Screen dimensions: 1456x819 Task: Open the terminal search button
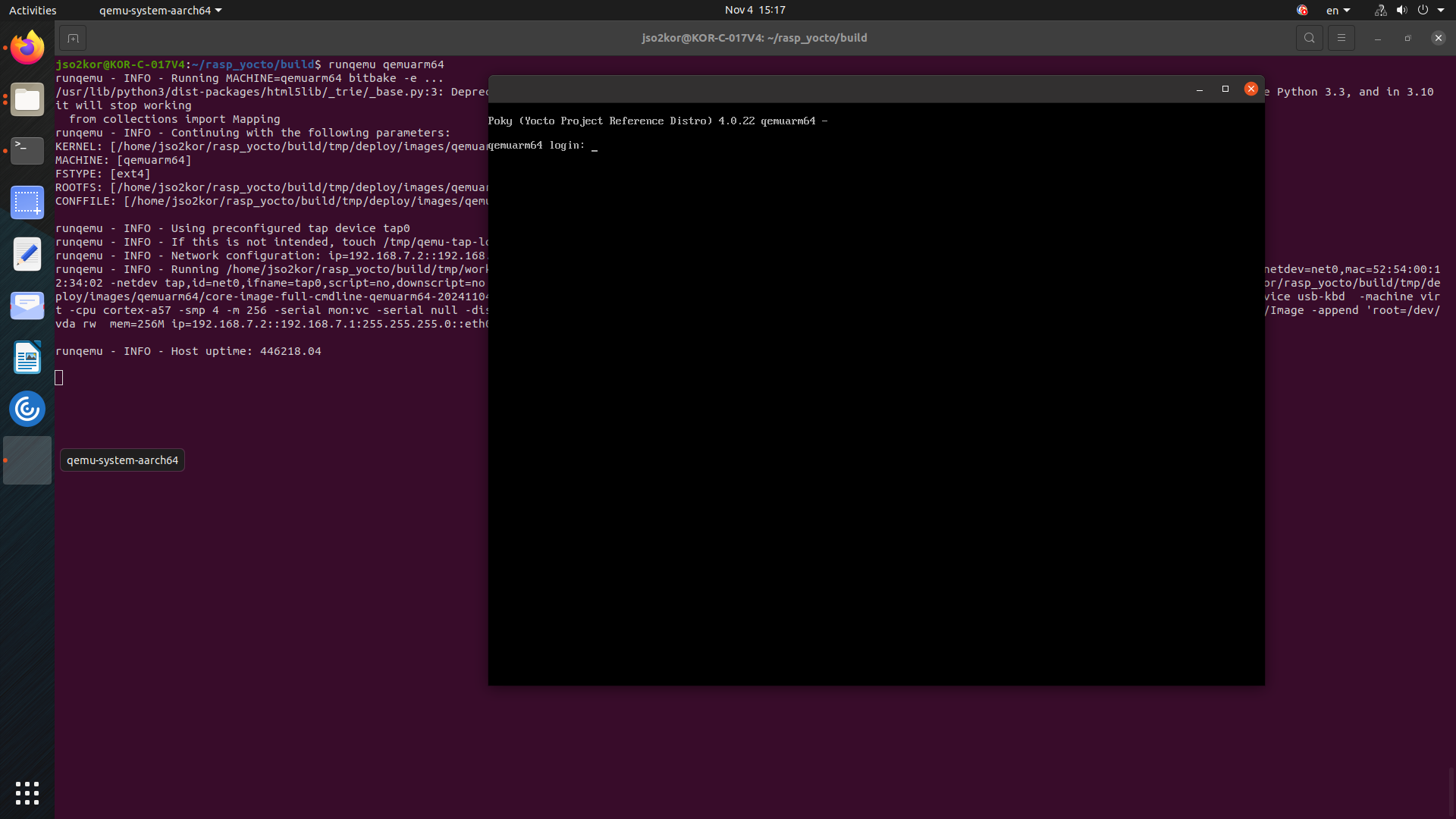pos(1309,38)
